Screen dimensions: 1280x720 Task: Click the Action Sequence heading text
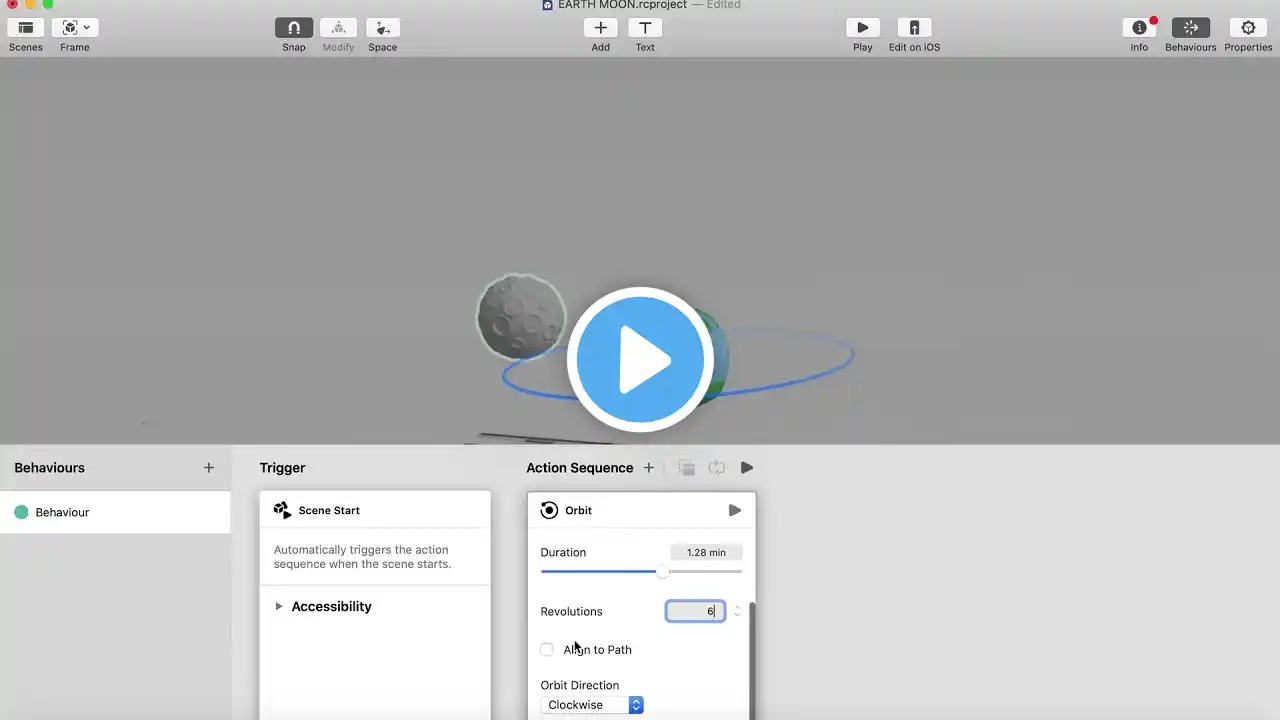tap(580, 467)
